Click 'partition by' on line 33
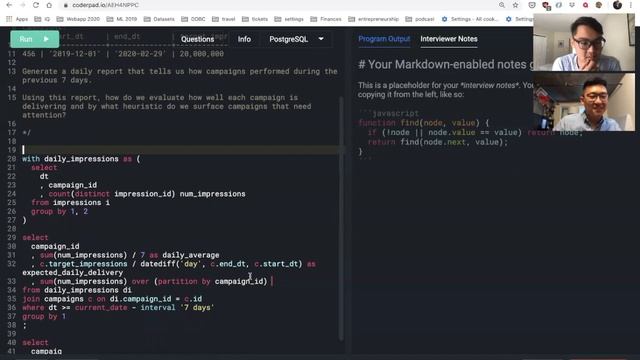The height and width of the screenshot is (360, 640). coord(184,281)
